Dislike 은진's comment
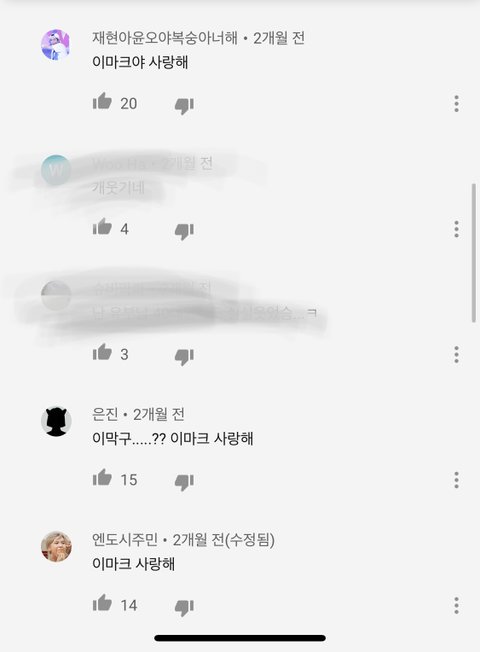The width and height of the screenshot is (480, 652). click(184, 482)
